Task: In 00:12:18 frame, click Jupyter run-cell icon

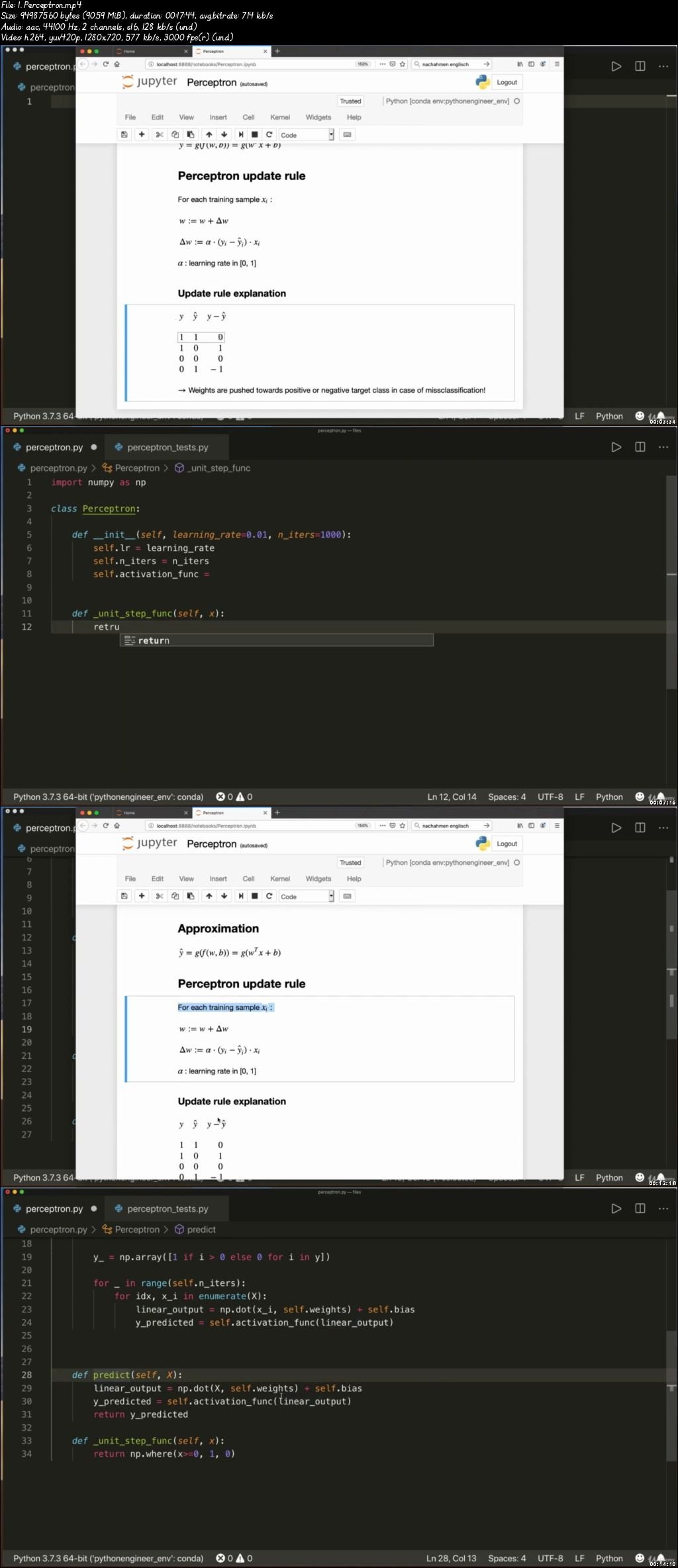Action: point(241,896)
